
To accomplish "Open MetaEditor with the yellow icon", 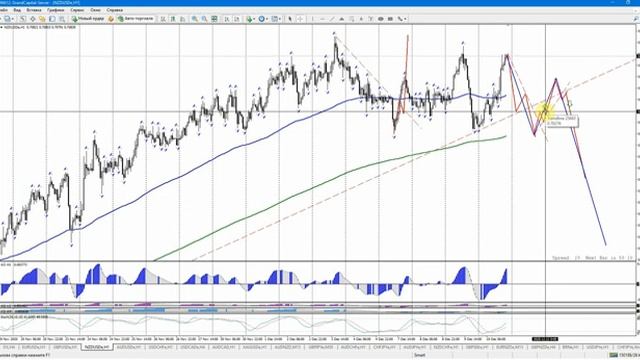I will (x=111, y=19).
